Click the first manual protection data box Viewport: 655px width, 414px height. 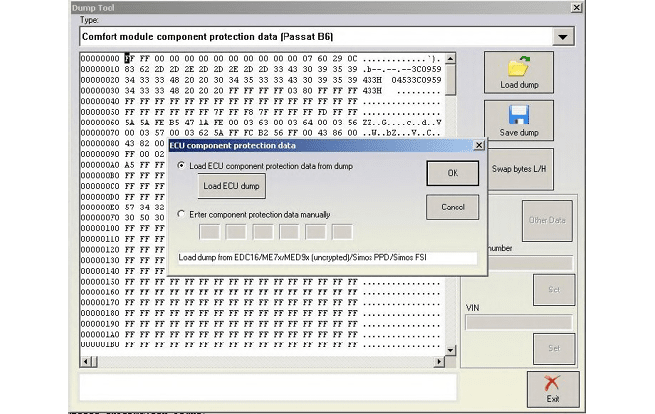pos(211,233)
